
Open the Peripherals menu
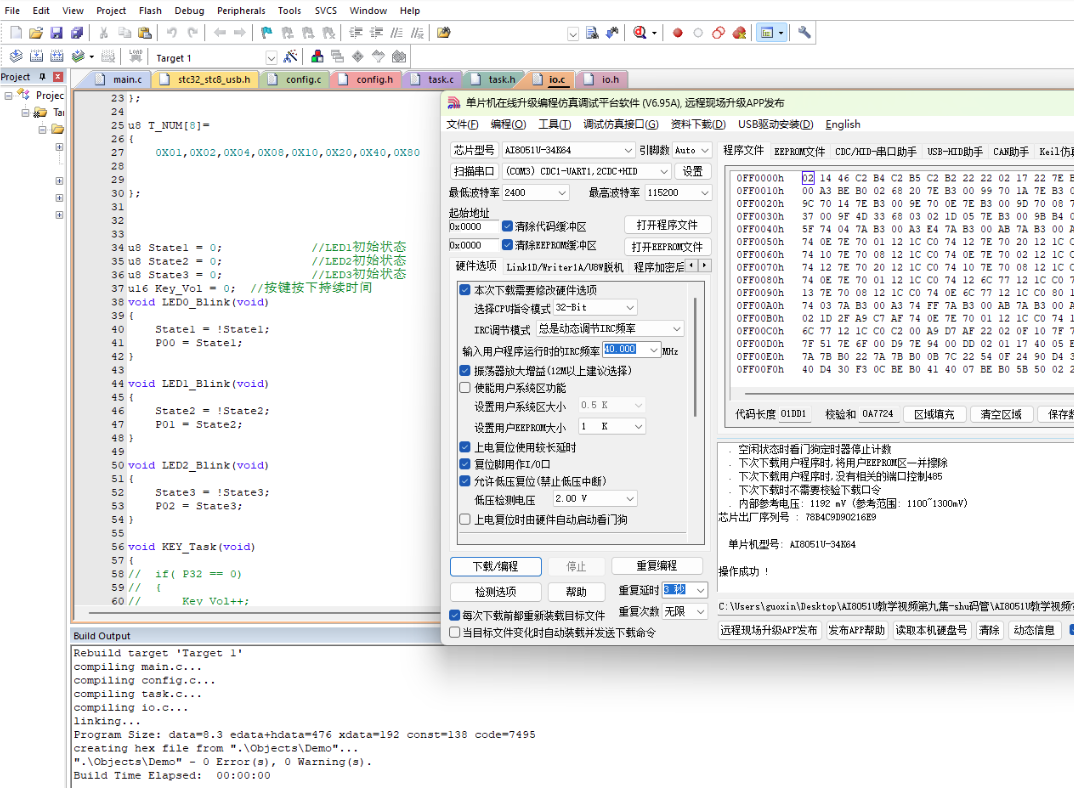(241, 11)
